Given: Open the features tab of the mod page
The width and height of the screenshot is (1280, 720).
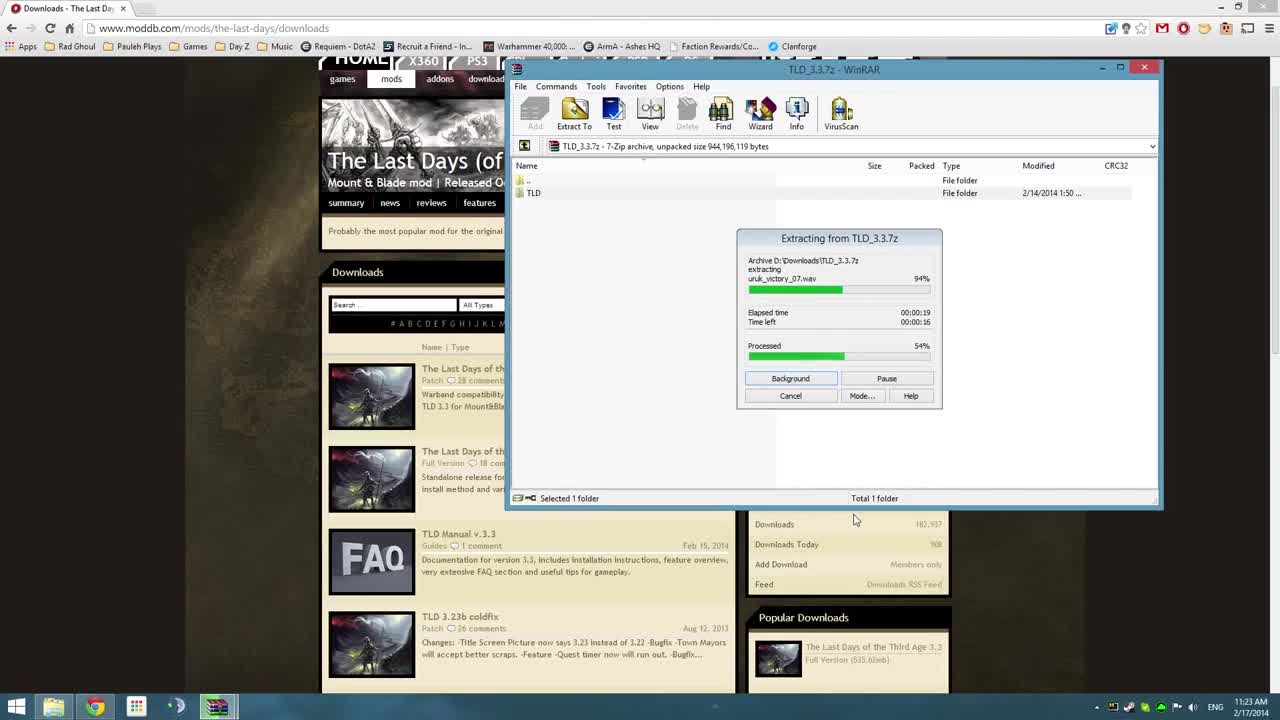Looking at the screenshot, I should [479, 203].
